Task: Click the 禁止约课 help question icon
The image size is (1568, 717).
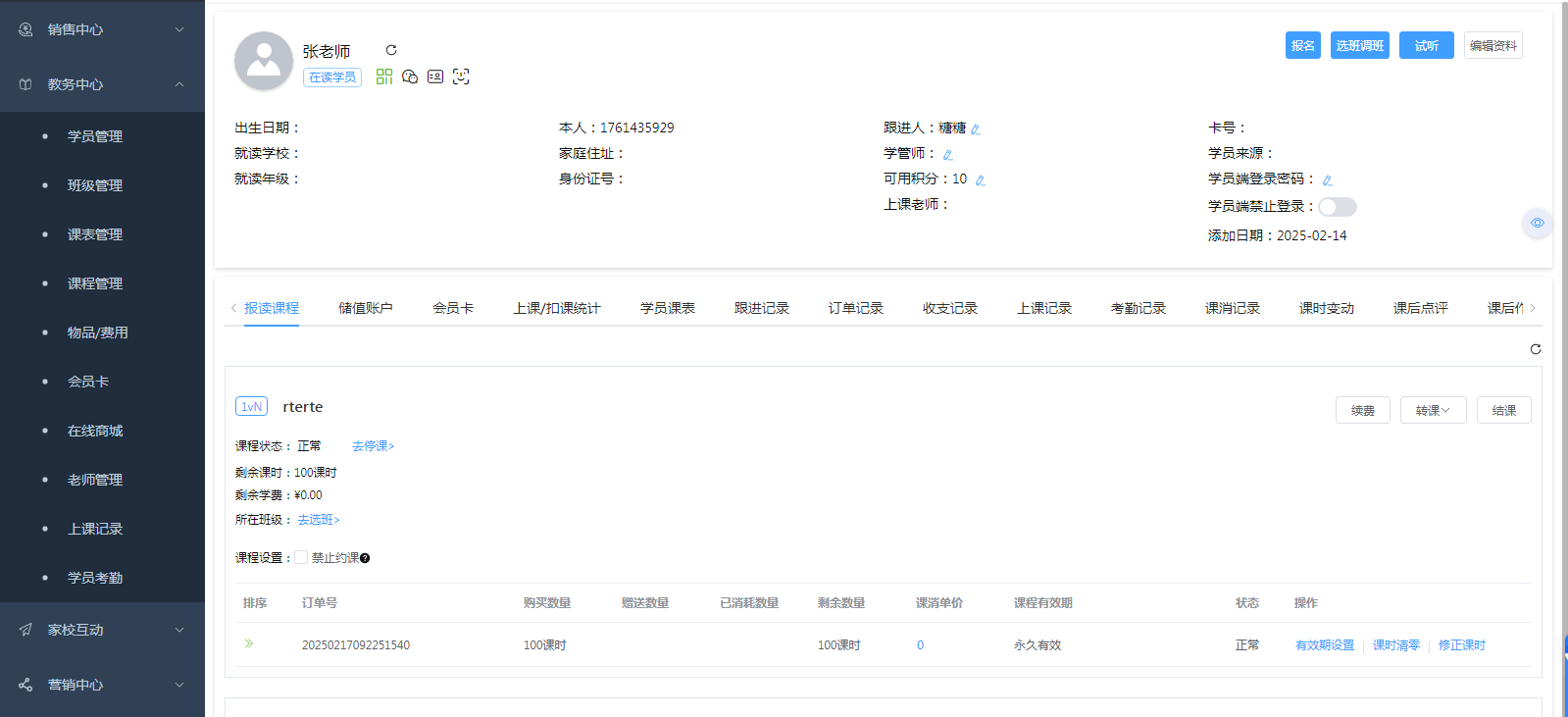Action: [x=365, y=558]
